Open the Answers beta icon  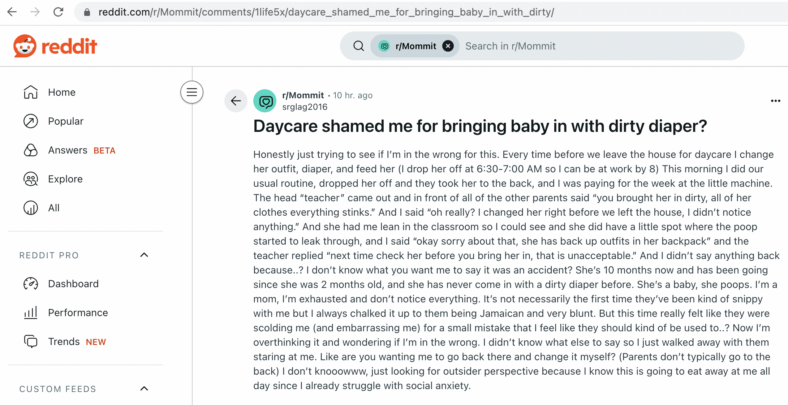point(31,150)
